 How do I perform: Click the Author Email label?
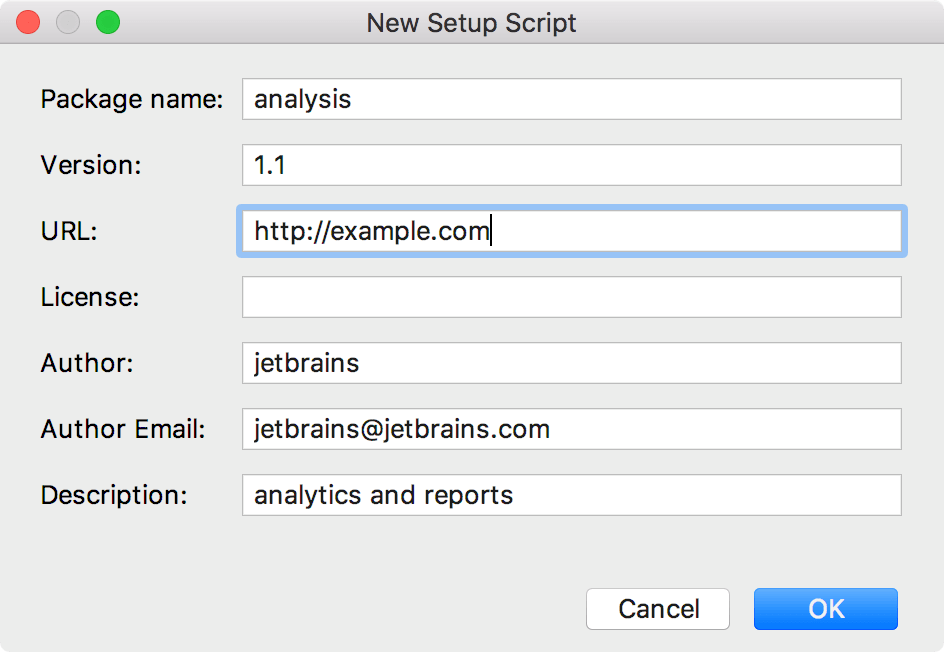[x=122, y=429]
